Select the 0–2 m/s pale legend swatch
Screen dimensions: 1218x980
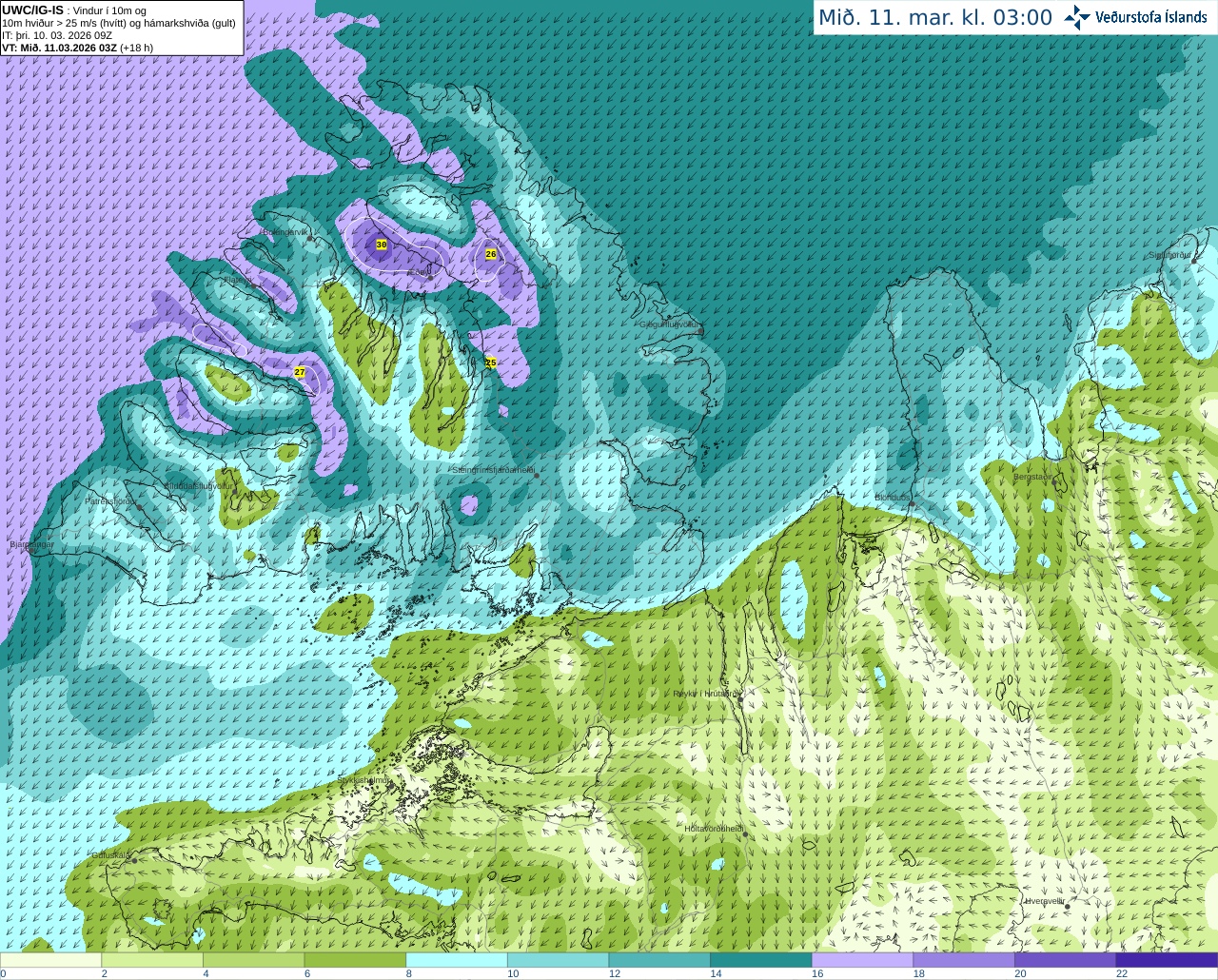(50, 960)
